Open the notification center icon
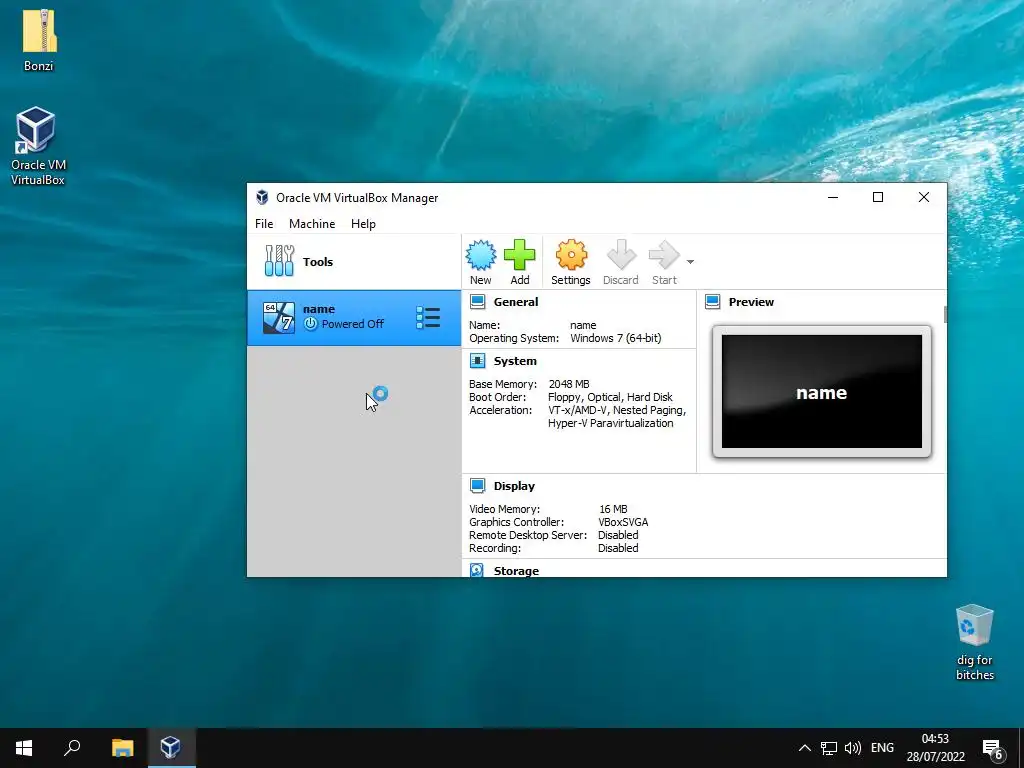 coord(992,748)
